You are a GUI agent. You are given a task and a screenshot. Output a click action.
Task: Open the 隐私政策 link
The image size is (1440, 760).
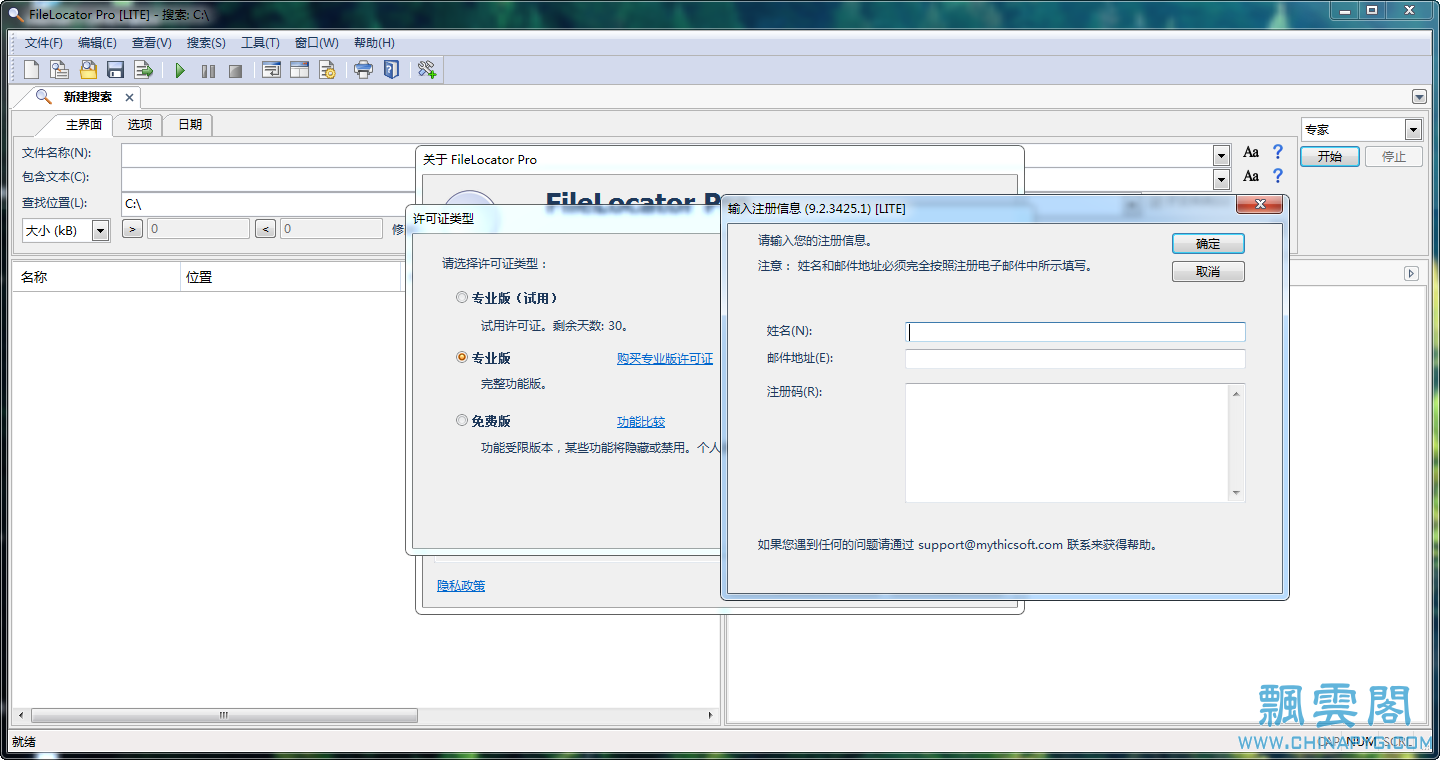click(x=461, y=585)
